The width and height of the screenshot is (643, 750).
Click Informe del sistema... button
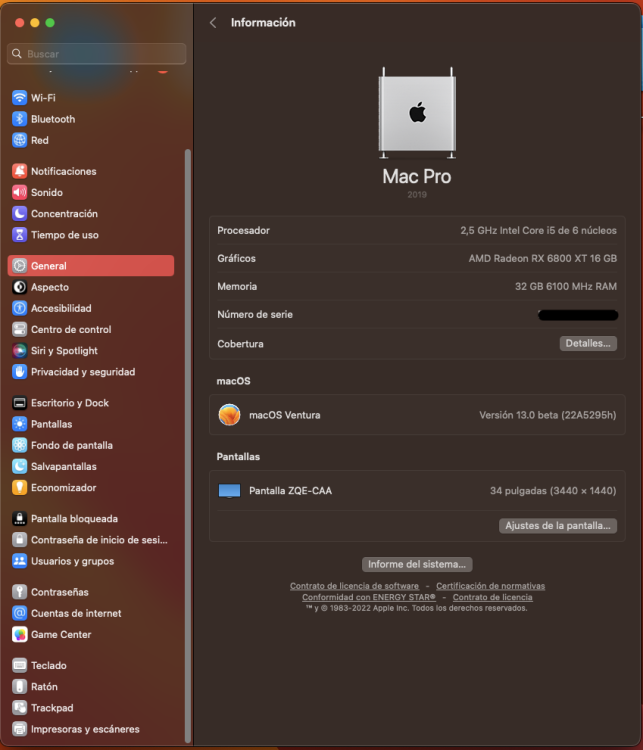coord(417,564)
